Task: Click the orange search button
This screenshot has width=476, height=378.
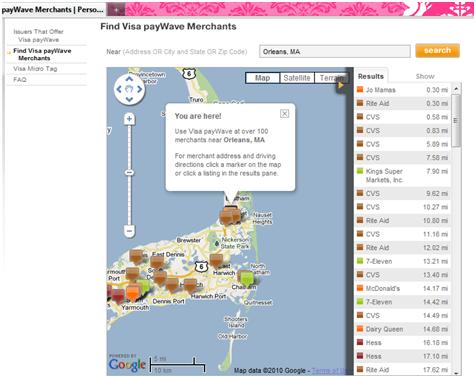Action: pyautogui.click(x=437, y=51)
